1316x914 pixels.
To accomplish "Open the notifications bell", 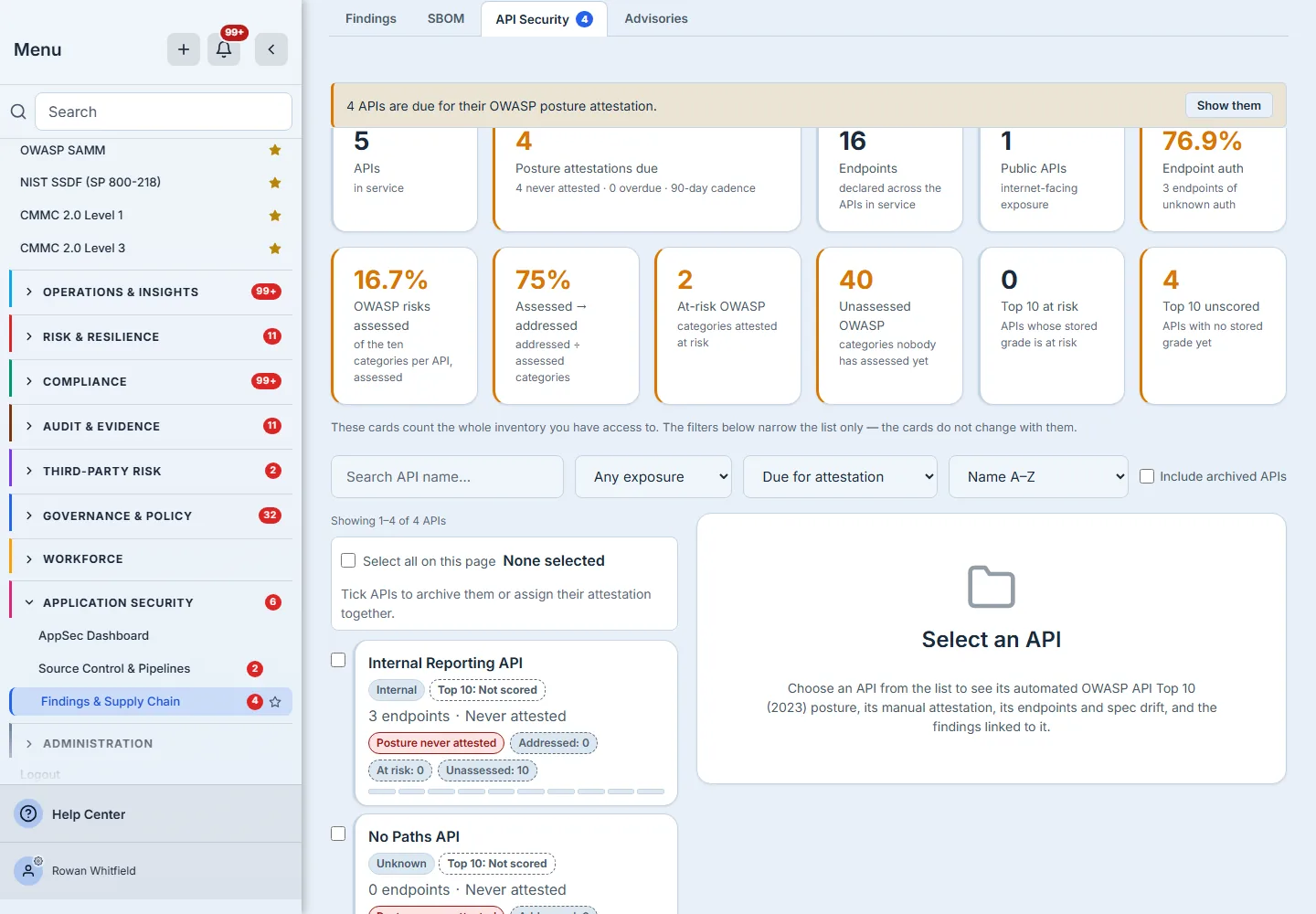I will click(x=224, y=49).
